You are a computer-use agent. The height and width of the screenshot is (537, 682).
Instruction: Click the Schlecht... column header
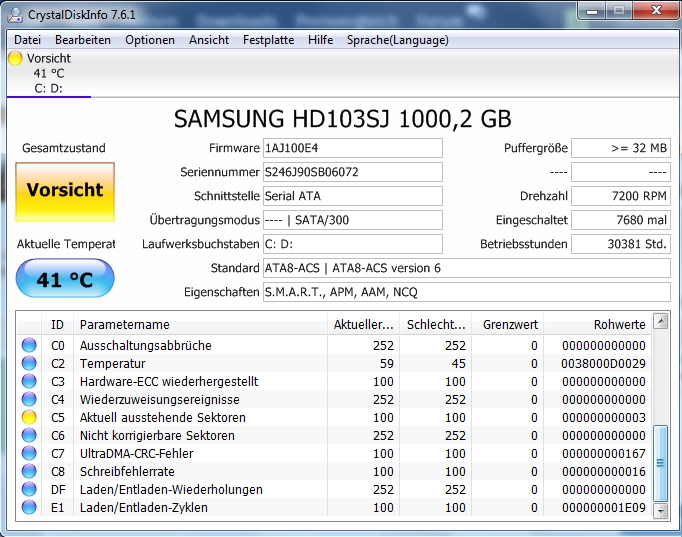click(x=435, y=324)
